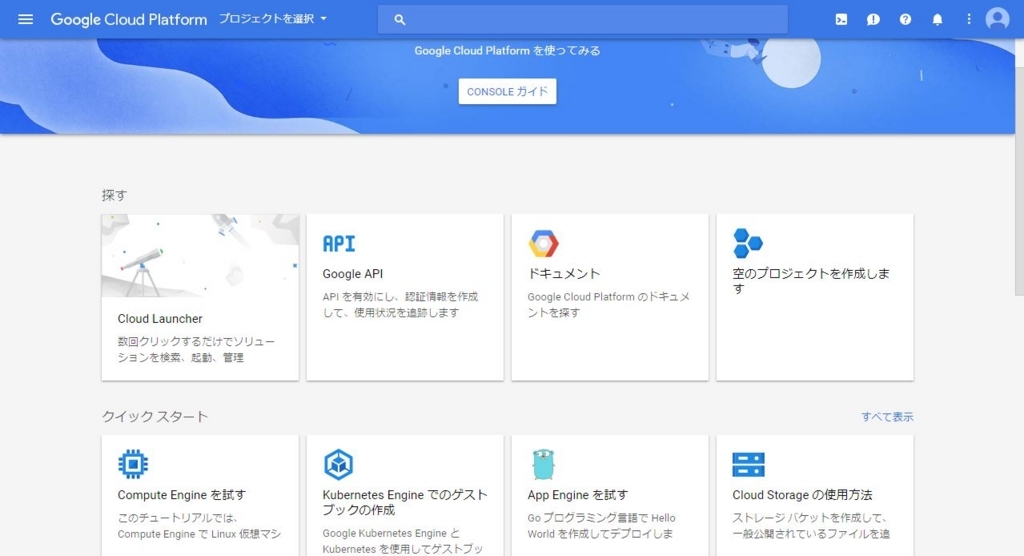Click the Cloud Storage server icon
This screenshot has height=556, width=1024.
pyautogui.click(x=748, y=465)
